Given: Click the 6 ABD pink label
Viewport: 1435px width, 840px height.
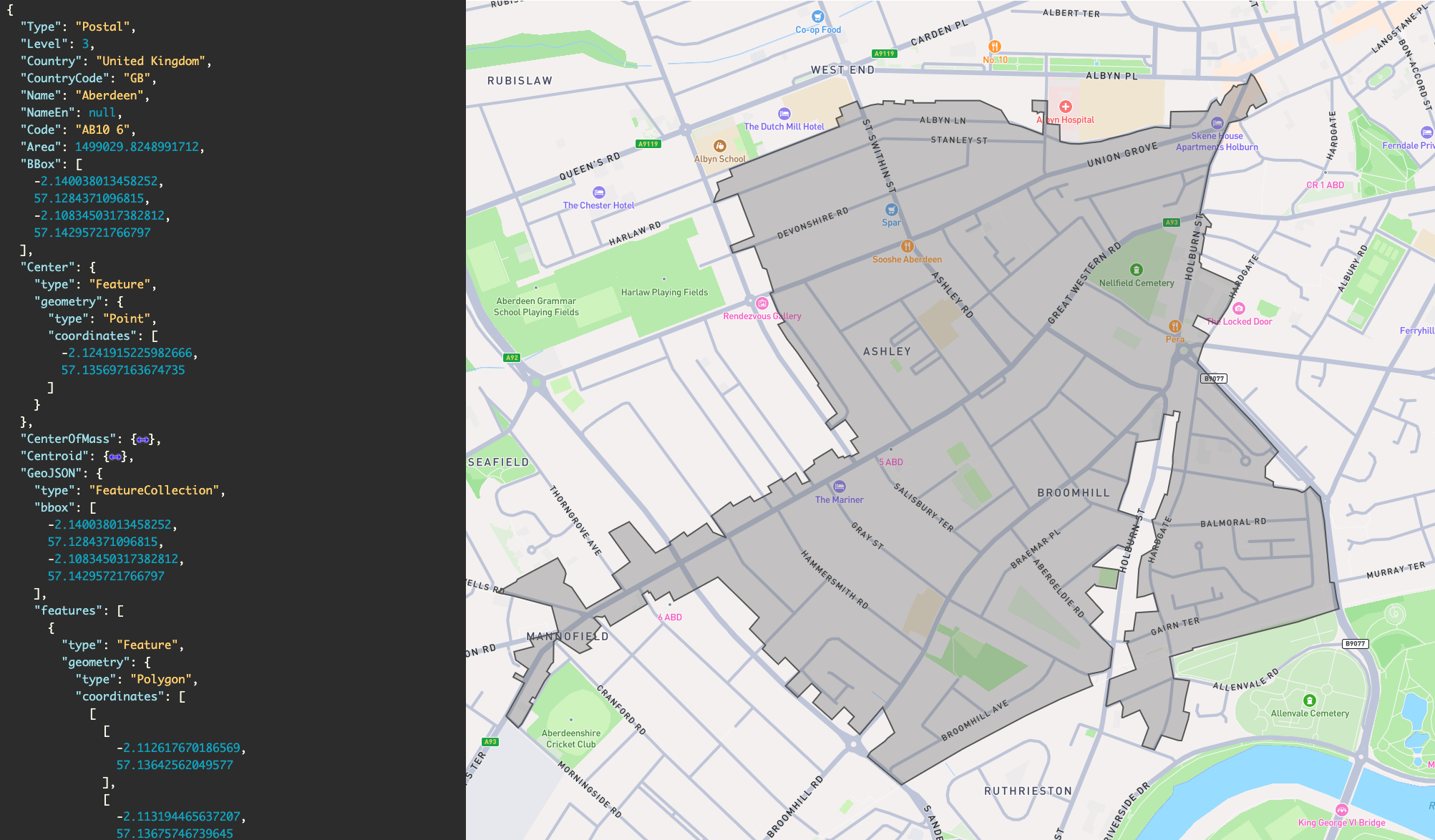Looking at the screenshot, I should pos(670,617).
